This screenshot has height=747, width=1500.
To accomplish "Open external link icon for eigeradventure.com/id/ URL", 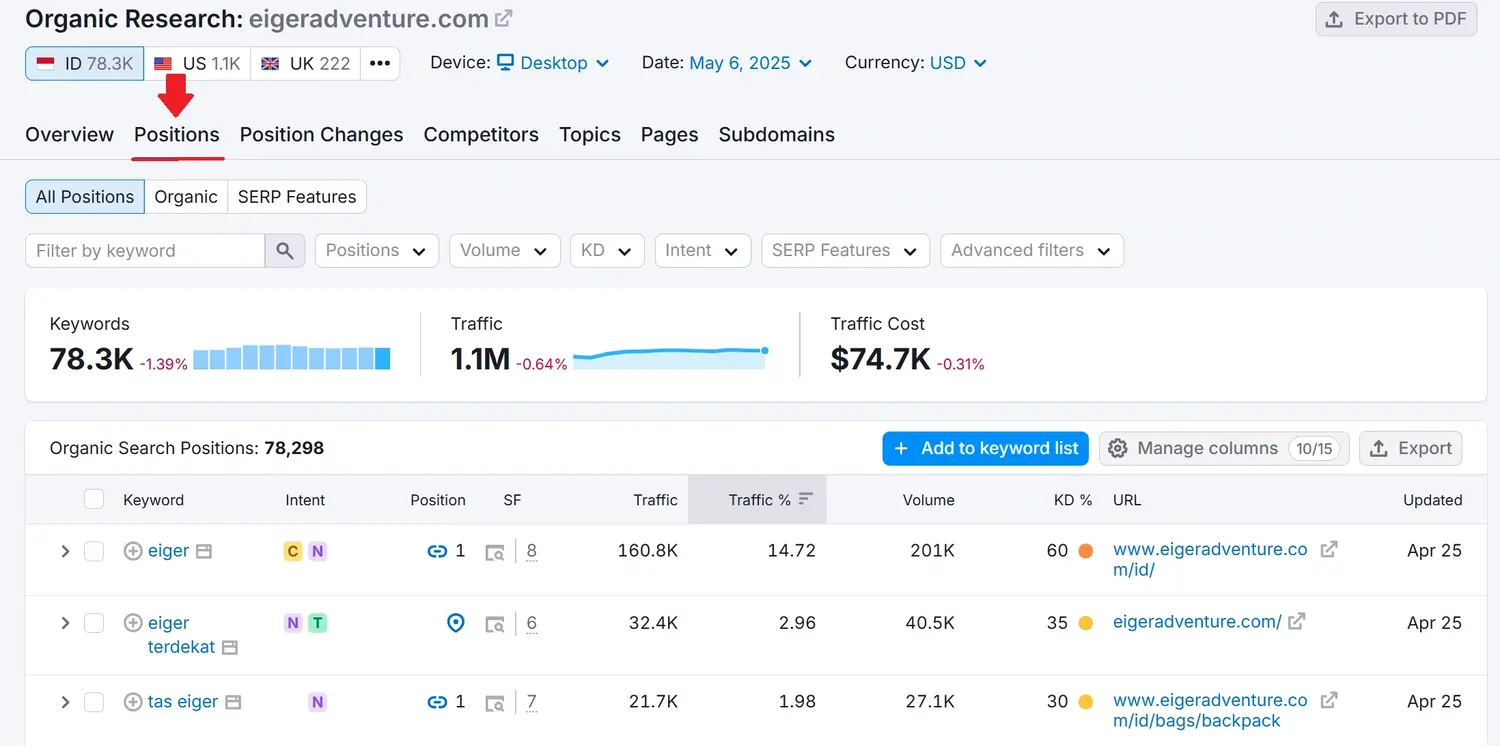I will tap(1329, 550).
